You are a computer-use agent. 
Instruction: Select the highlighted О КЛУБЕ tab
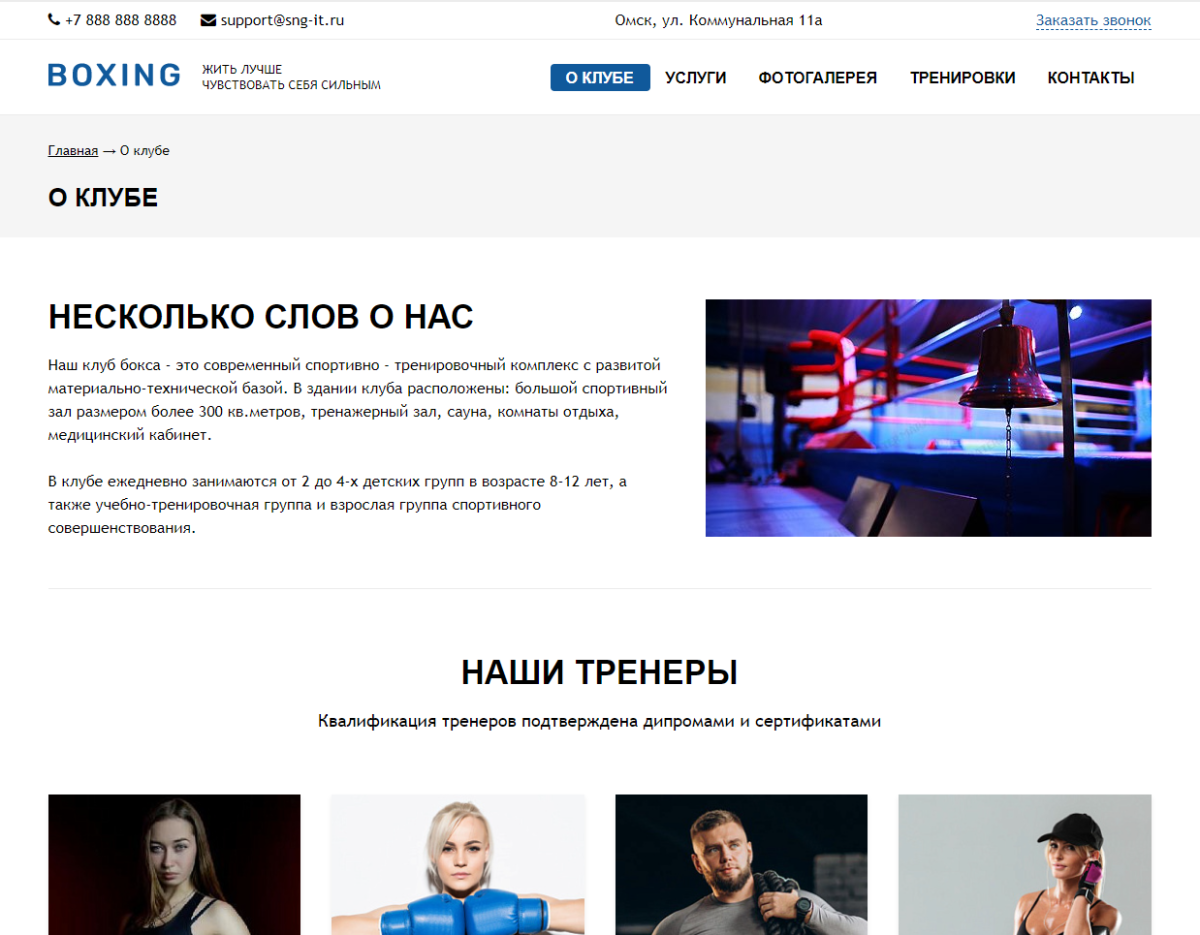[600, 77]
